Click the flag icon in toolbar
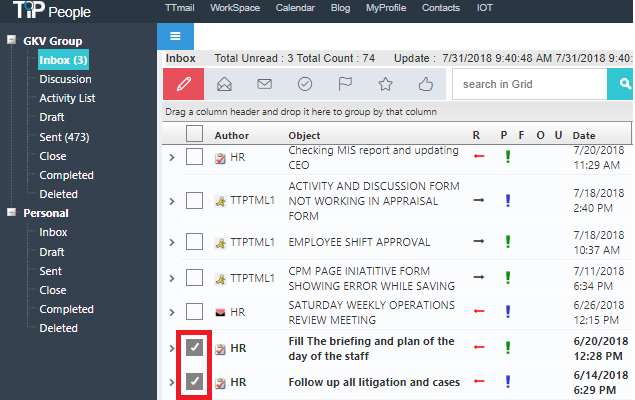Image resolution: width=635 pixels, height=400 pixels. [345, 84]
